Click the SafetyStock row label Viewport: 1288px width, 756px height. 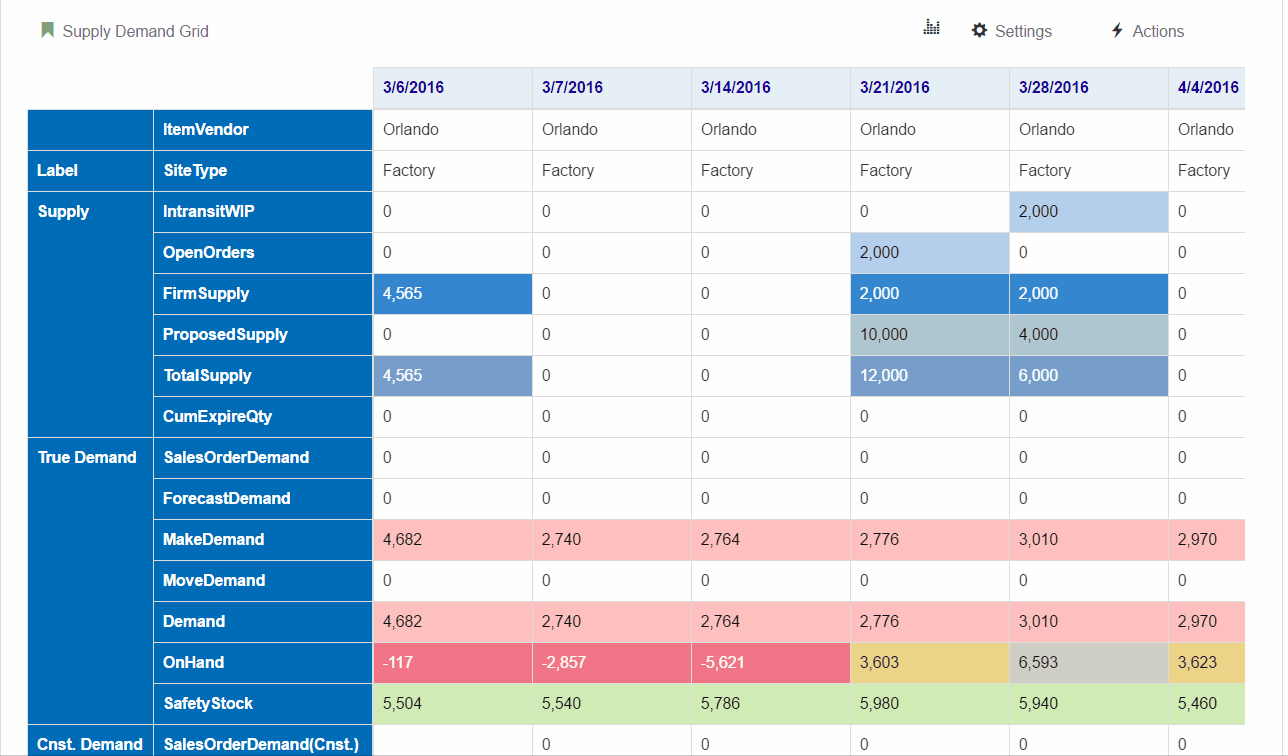[208, 704]
